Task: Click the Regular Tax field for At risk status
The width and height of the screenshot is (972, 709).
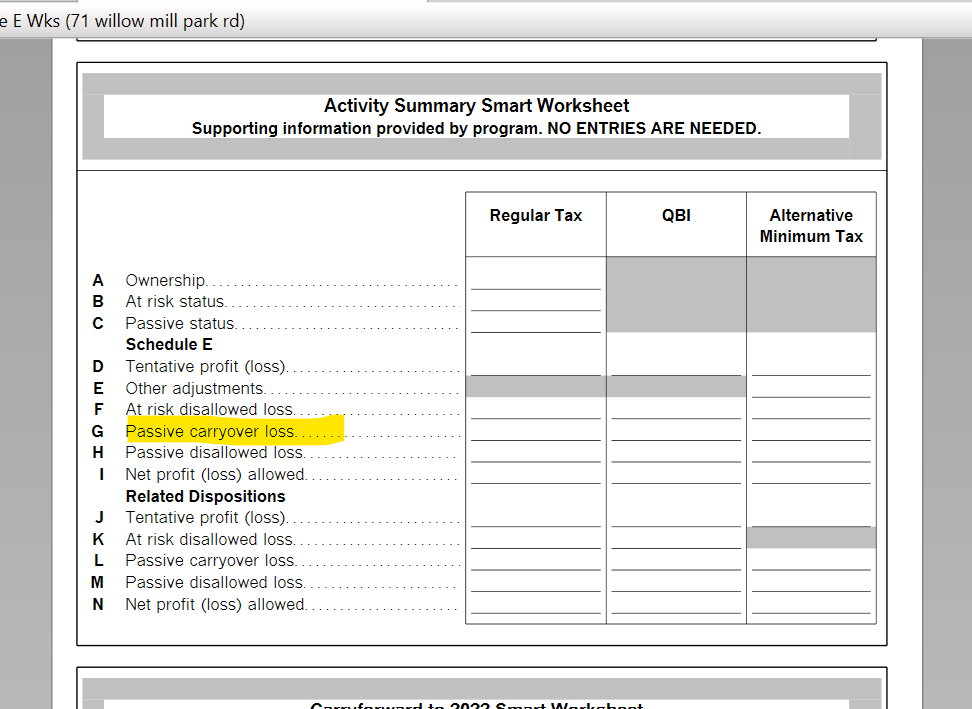Action: pos(536,301)
